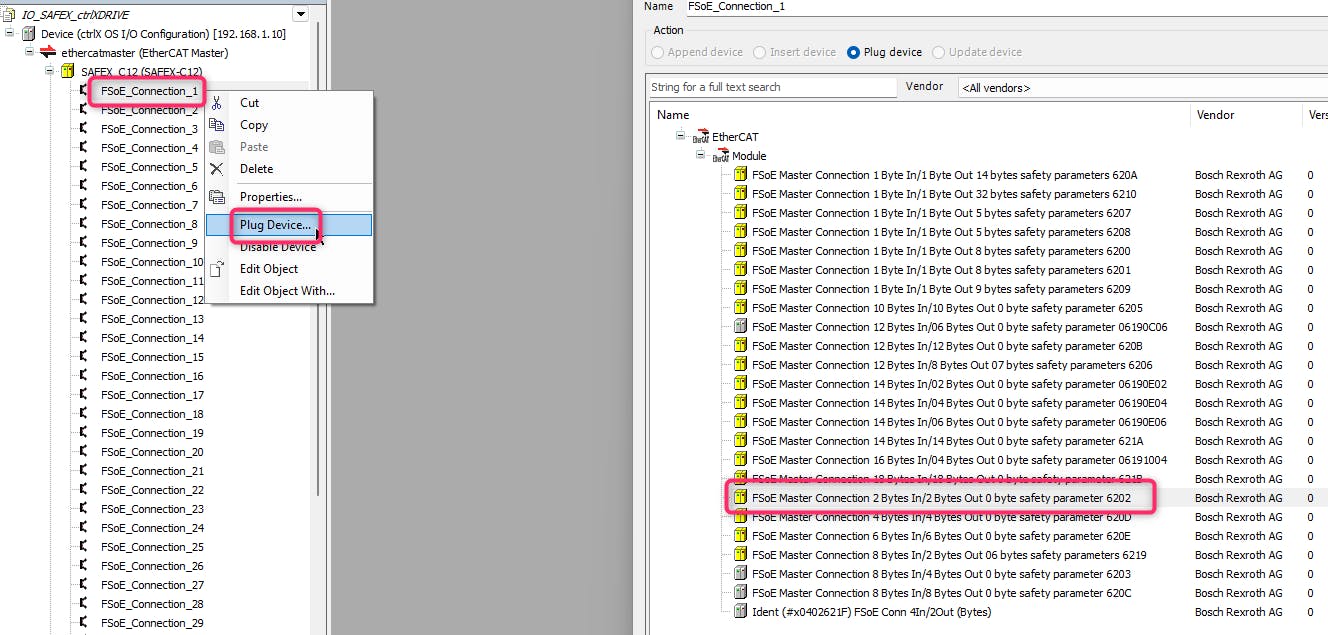Collapse the EtherCAT tree node
Screen dimensions: 1328x635
[x=681, y=136]
